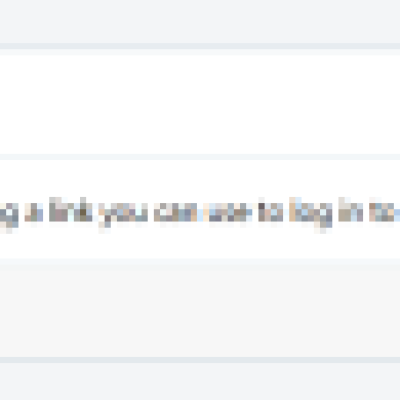Click the cut-off word at the line's end

pos(384,212)
